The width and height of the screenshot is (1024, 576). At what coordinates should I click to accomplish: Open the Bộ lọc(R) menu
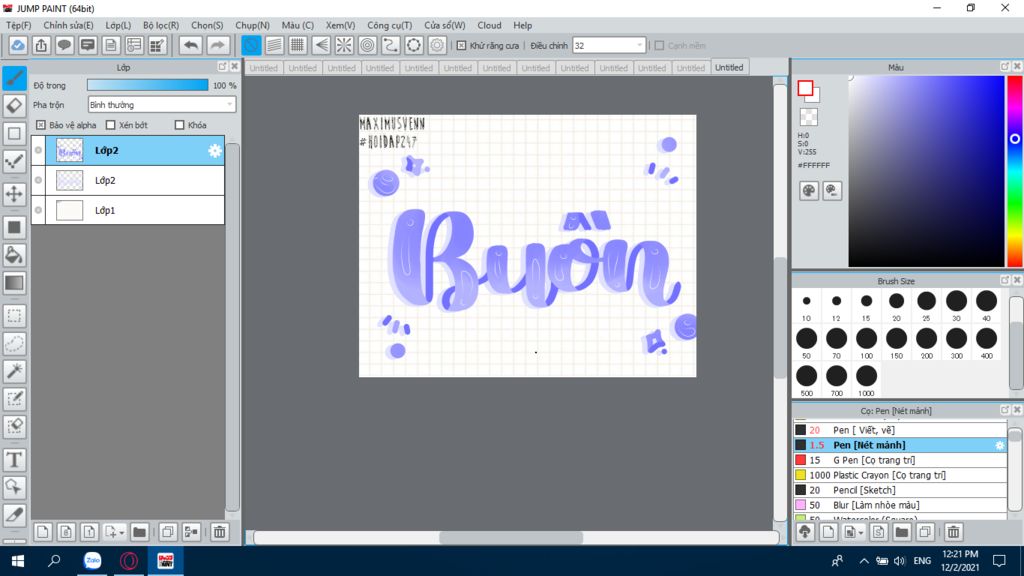161,25
